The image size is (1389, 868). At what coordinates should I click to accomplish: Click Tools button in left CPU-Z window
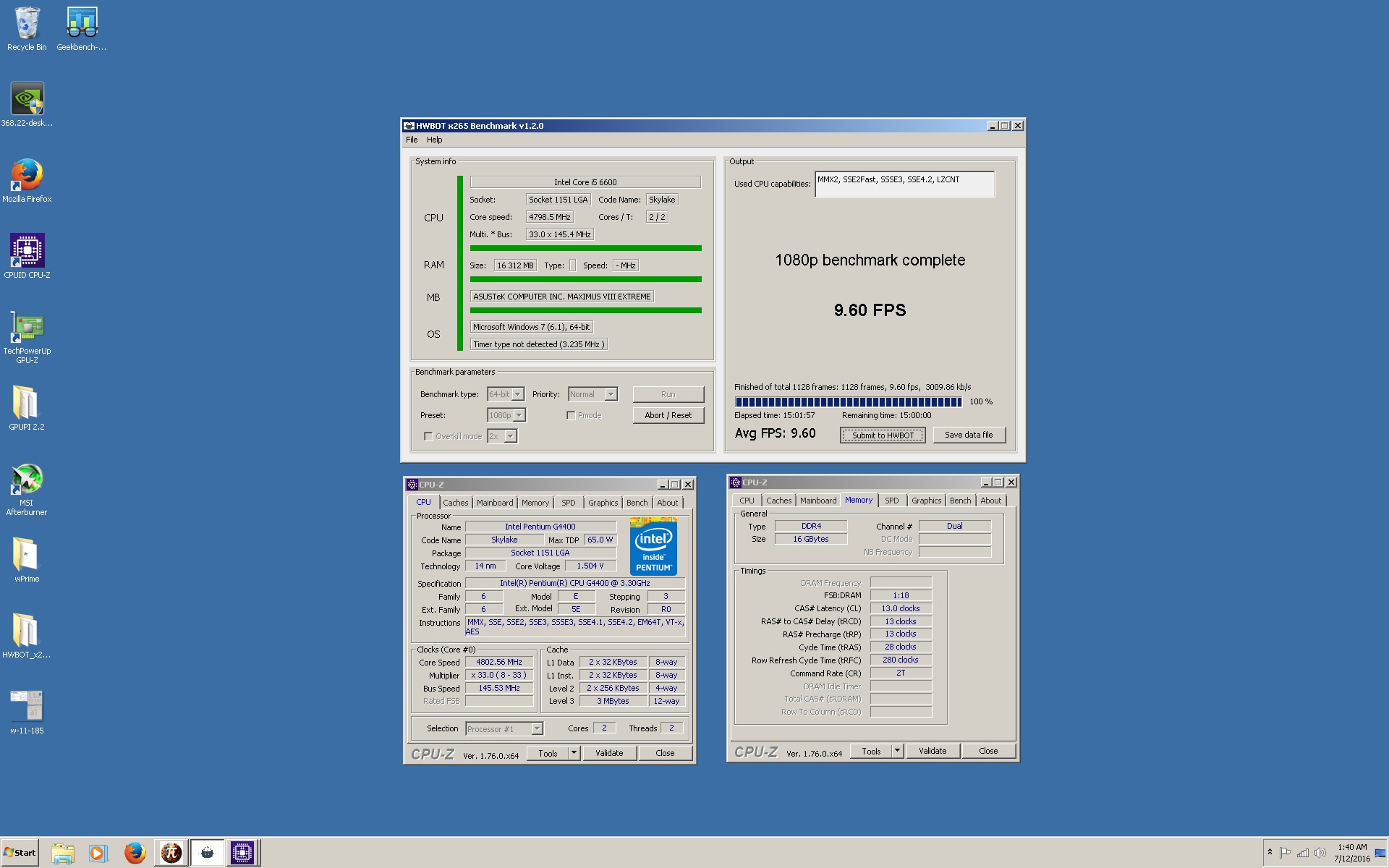coord(548,753)
